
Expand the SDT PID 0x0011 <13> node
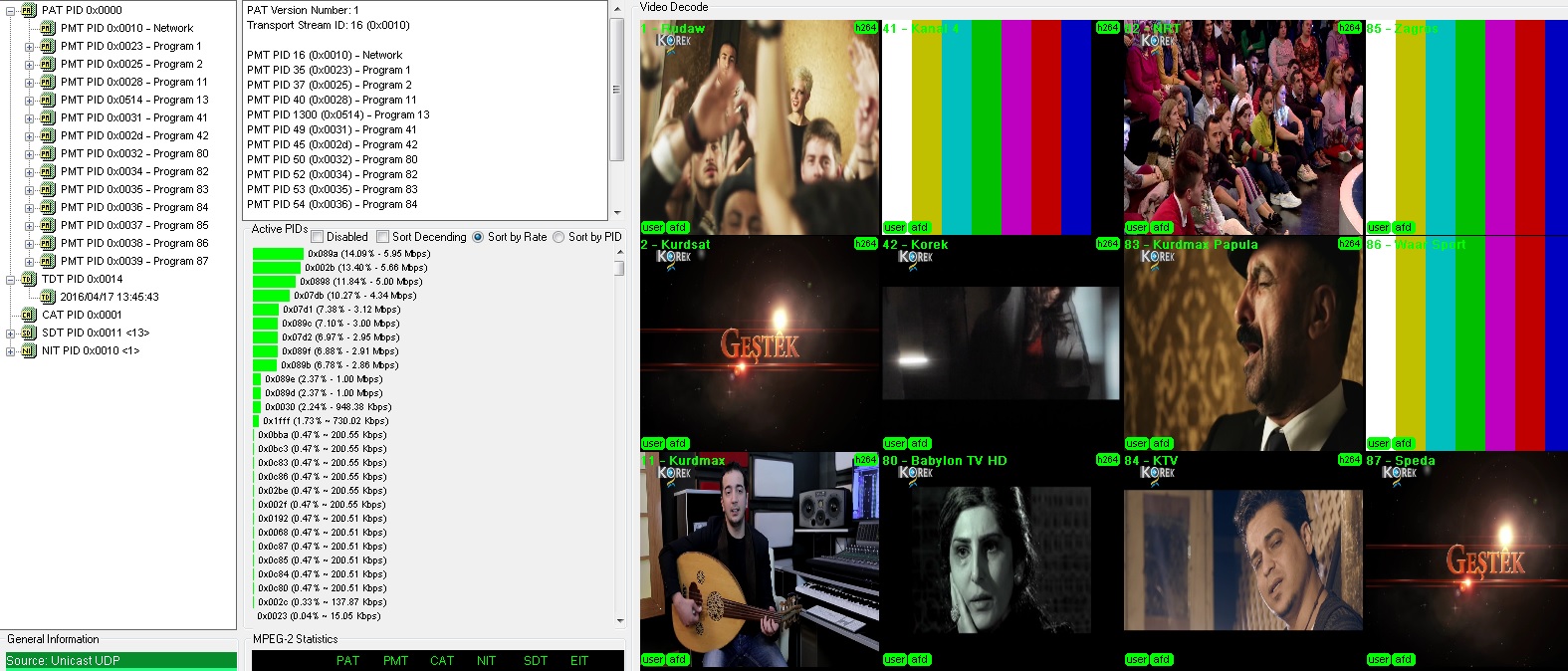pos(11,333)
